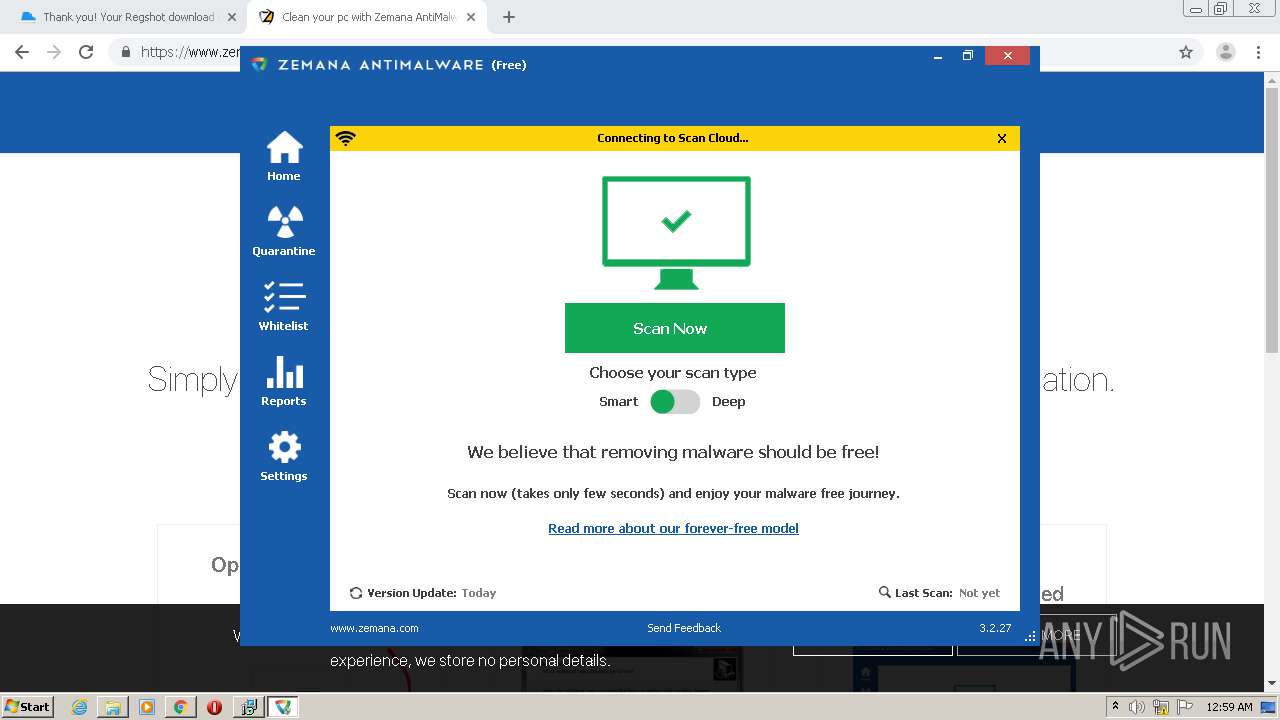Screen dimensions: 1280x720
Task: Click Version Update: Today text
Action: (432, 593)
